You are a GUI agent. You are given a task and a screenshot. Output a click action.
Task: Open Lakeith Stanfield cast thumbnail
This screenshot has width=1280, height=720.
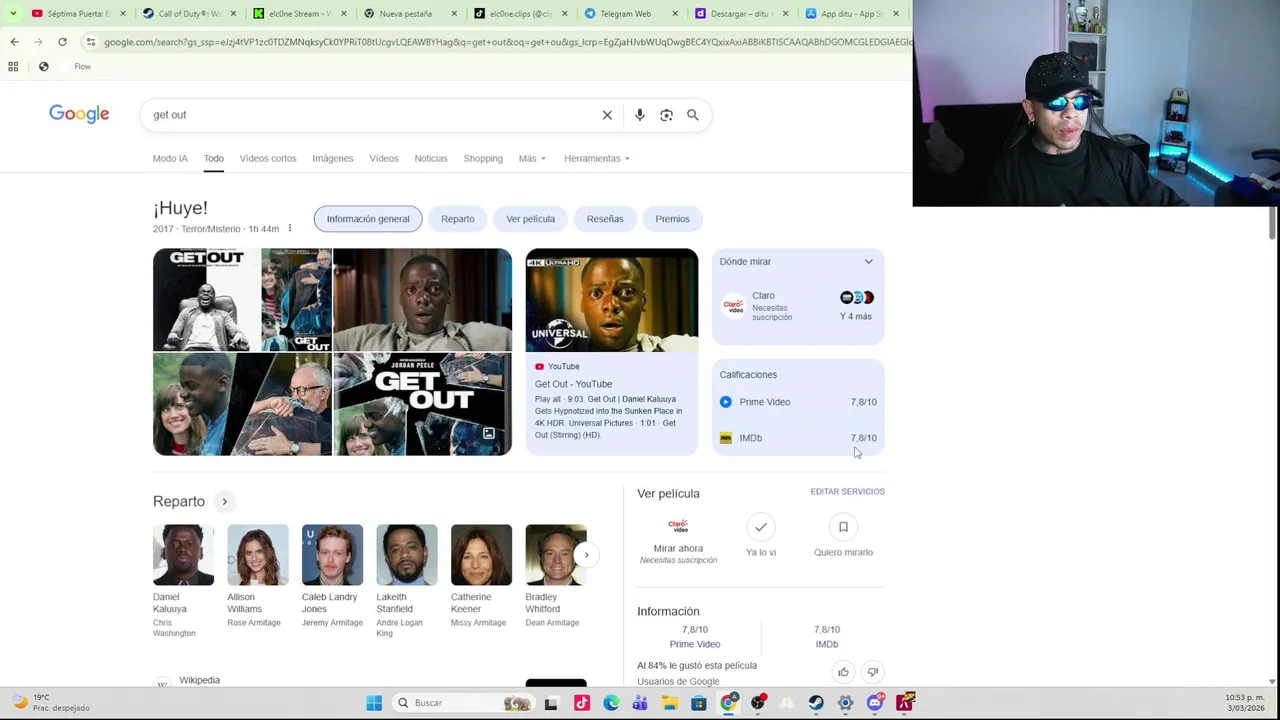407,555
